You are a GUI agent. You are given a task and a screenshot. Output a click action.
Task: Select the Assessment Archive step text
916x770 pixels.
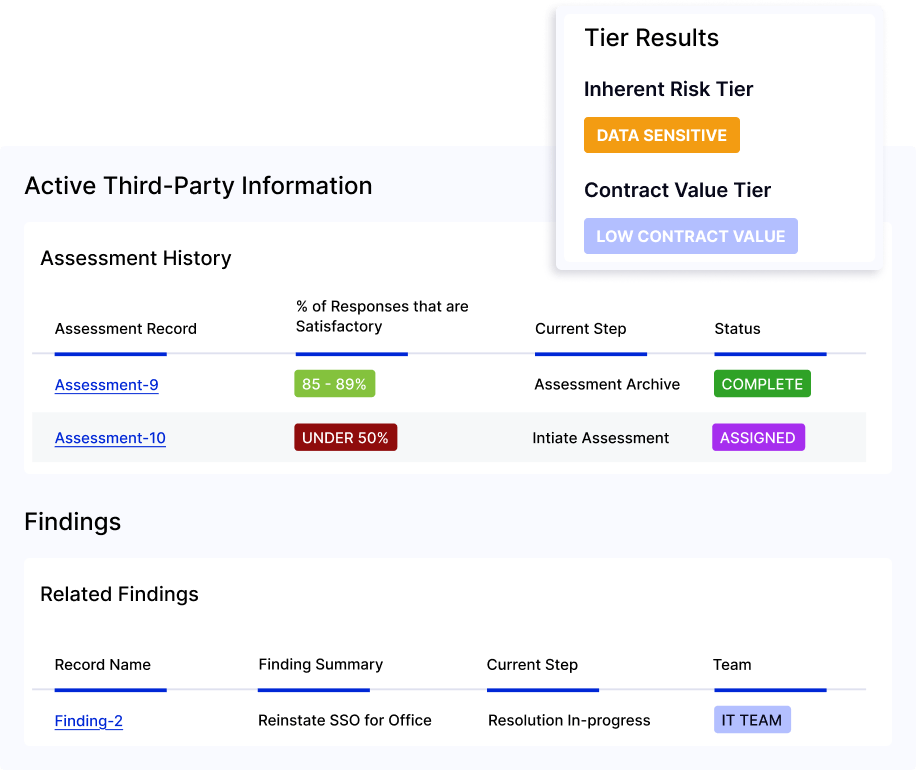[x=607, y=384]
